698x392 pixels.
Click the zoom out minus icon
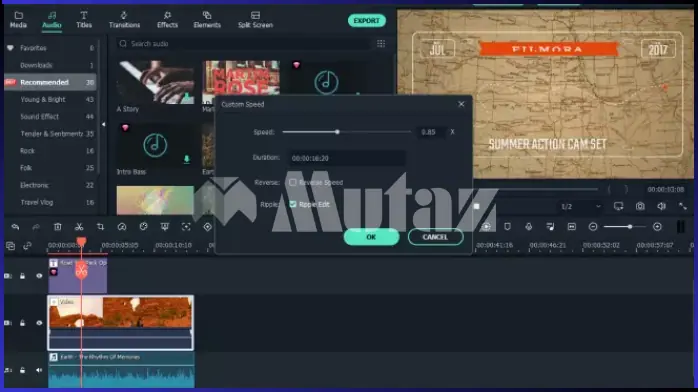point(593,227)
